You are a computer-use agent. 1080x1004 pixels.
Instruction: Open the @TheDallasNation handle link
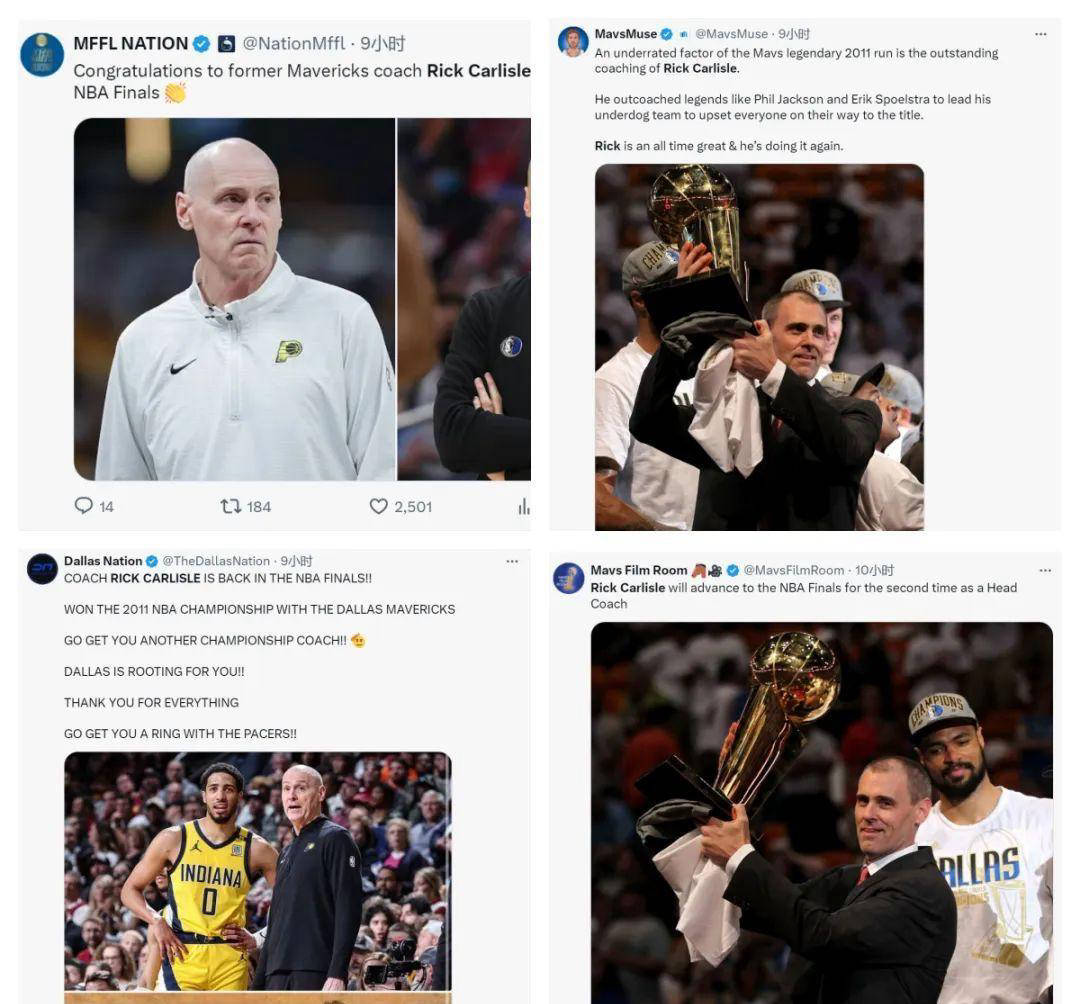(x=216, y=561)
